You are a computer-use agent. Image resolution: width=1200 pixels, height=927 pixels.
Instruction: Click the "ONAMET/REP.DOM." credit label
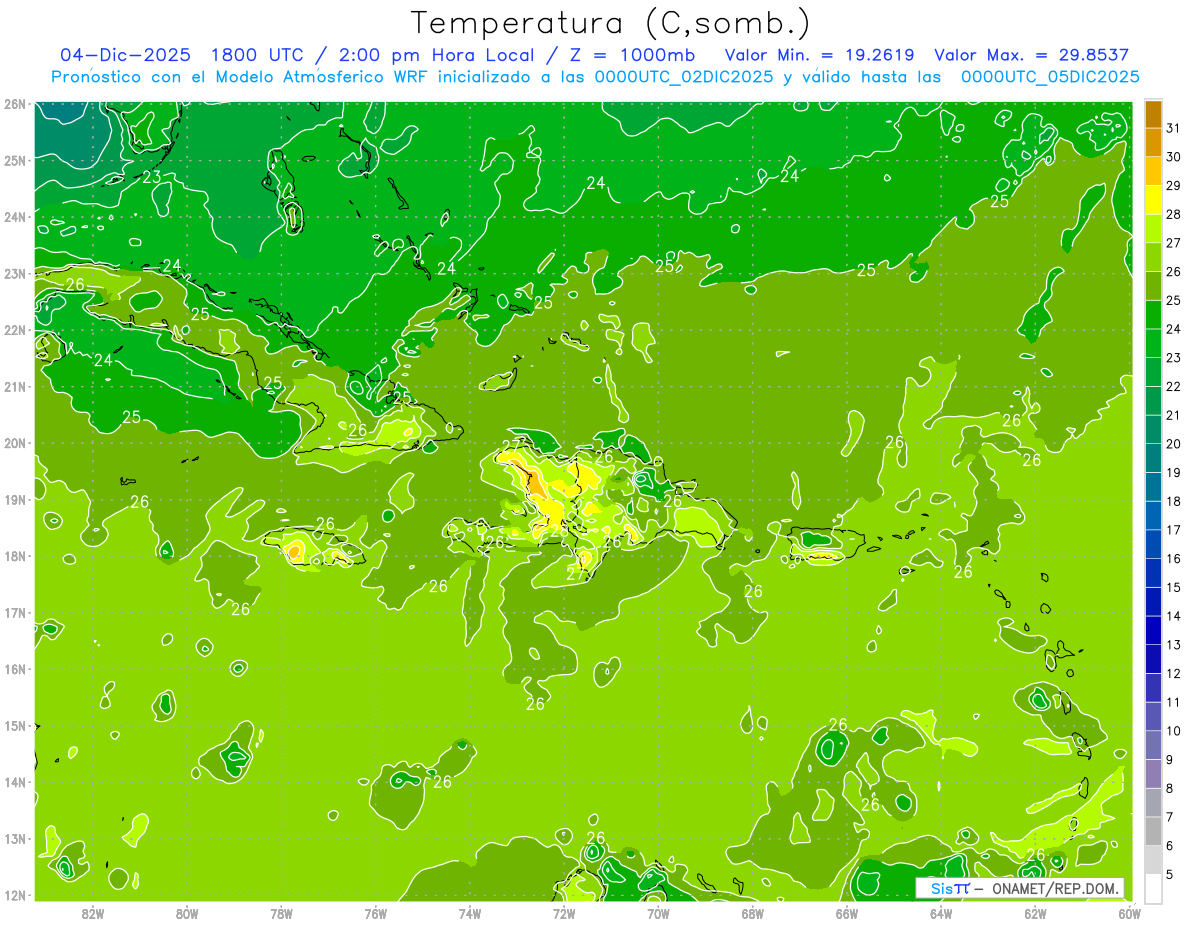(1054, 888)
